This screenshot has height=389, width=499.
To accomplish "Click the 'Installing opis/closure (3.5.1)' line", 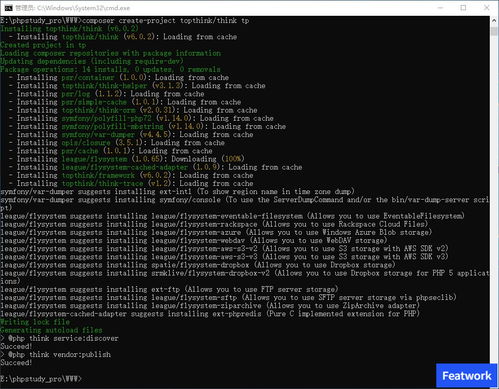I will 117,143.
